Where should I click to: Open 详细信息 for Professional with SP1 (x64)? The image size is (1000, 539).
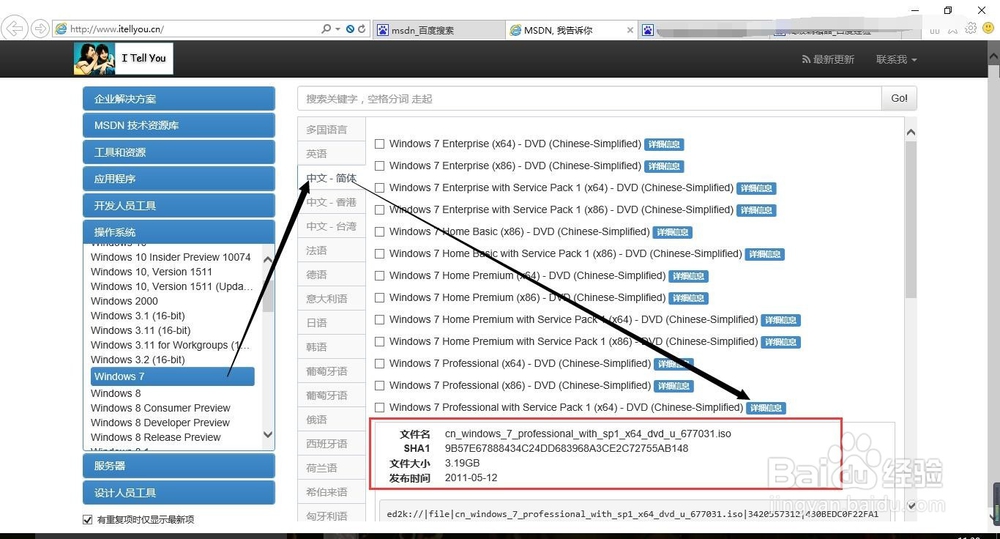765,408
